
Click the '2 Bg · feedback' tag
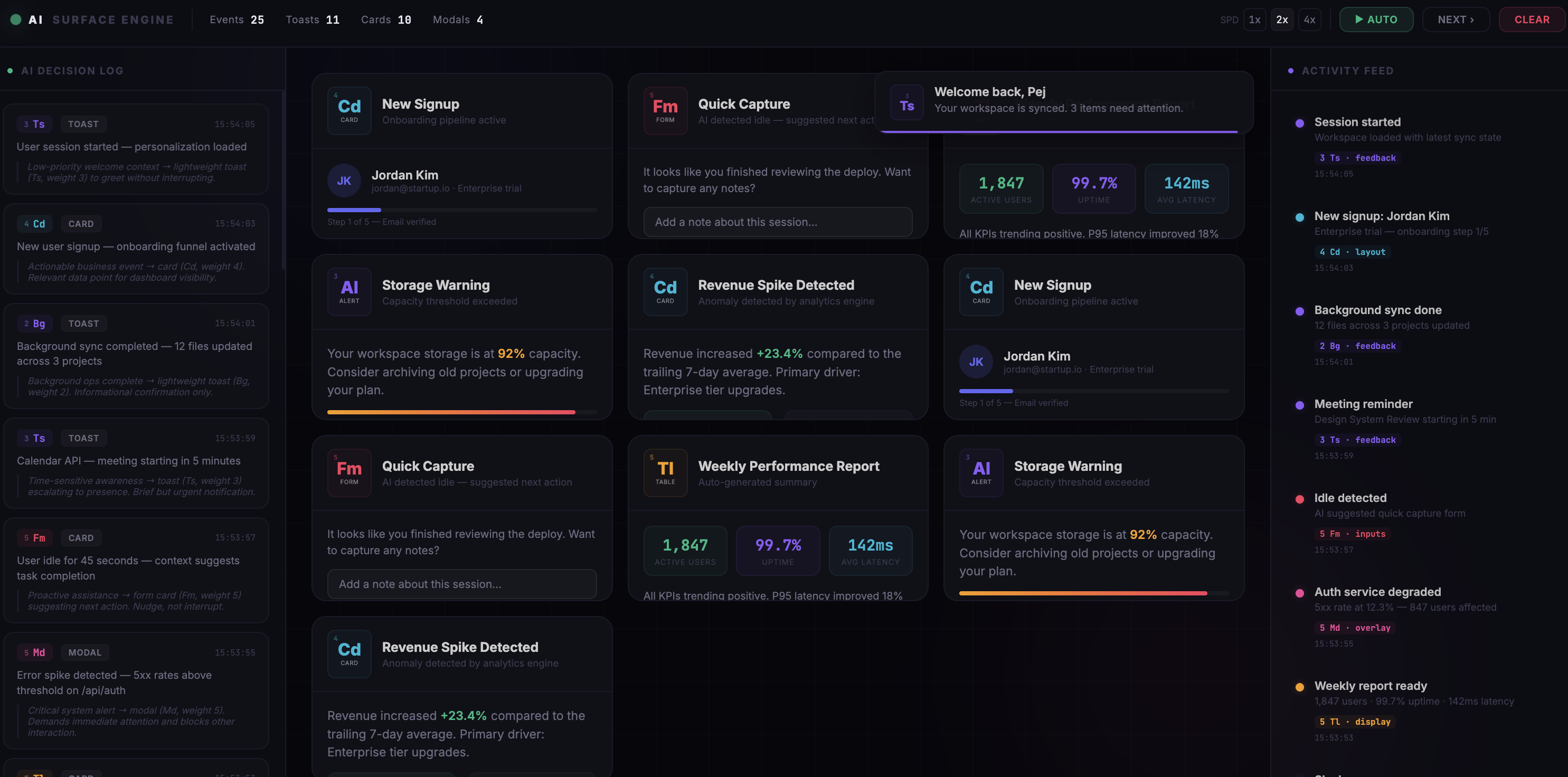click(1357, 346)
